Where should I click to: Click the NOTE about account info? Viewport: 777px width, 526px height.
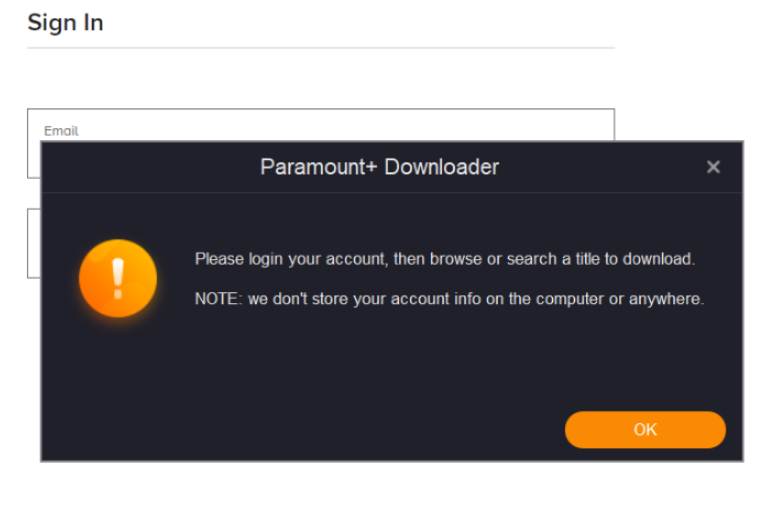click(x=449, y=299)
